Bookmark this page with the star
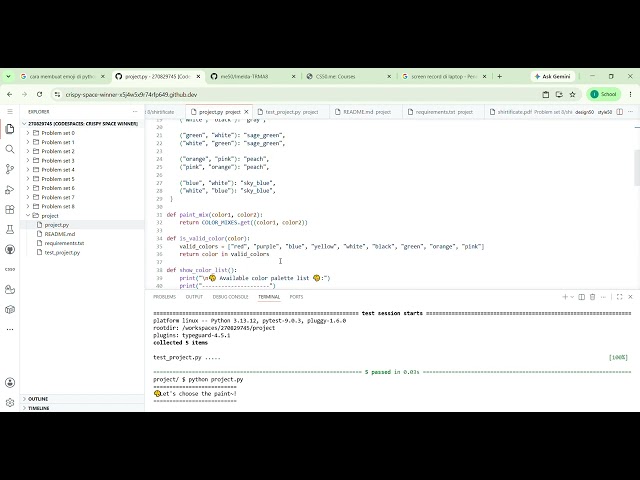 pos(572,94)
